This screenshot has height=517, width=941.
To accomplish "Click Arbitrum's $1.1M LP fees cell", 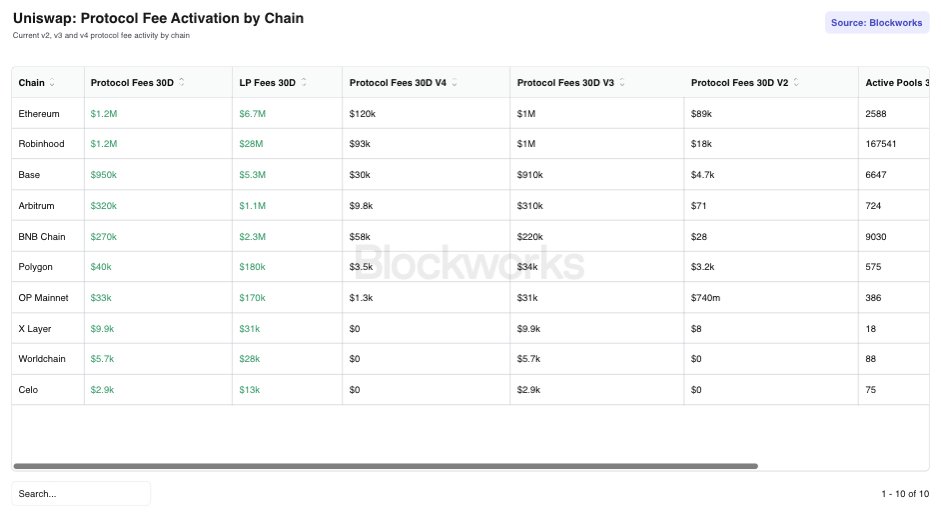I will tap(252, 205).
